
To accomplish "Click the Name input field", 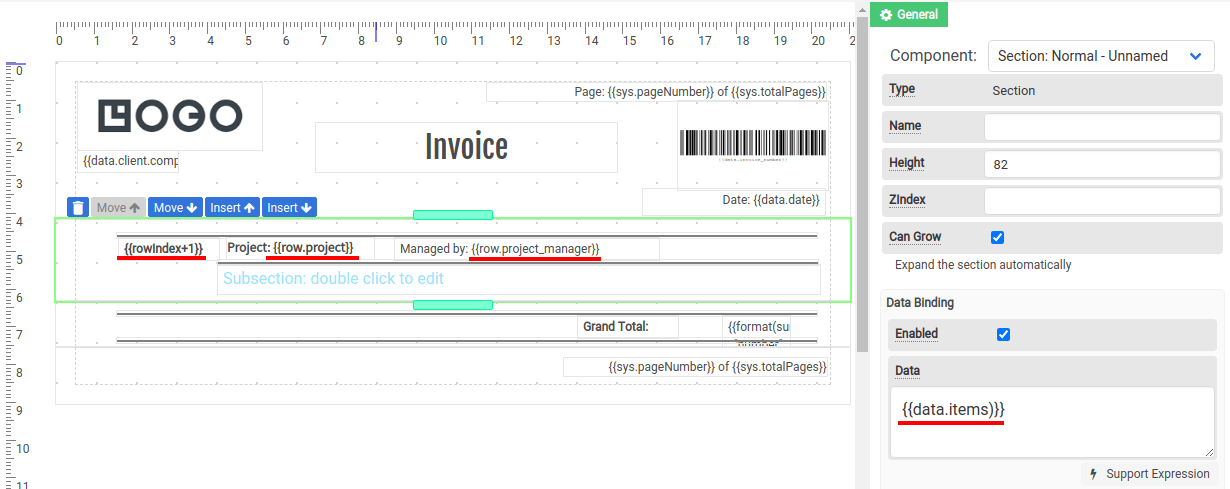I will coord(1102,127).
